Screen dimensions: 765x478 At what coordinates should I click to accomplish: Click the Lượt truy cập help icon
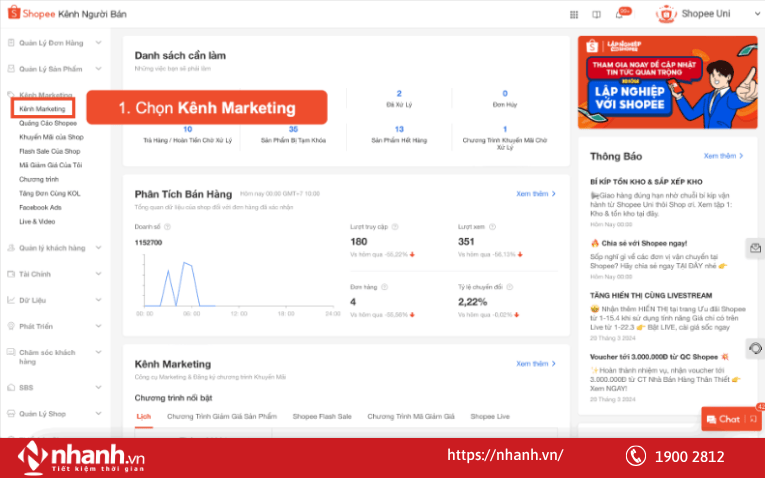point(395,227)
